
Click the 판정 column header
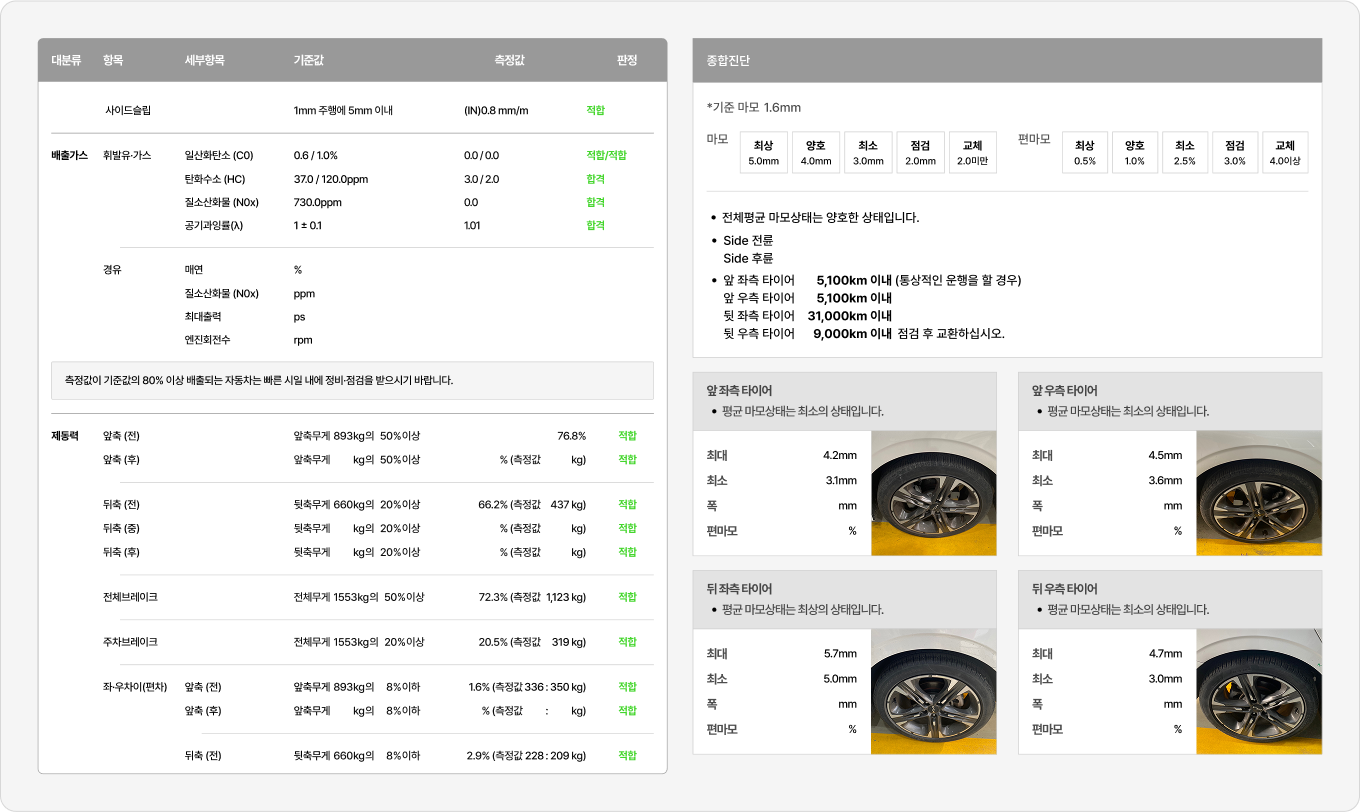coord(627,61)
